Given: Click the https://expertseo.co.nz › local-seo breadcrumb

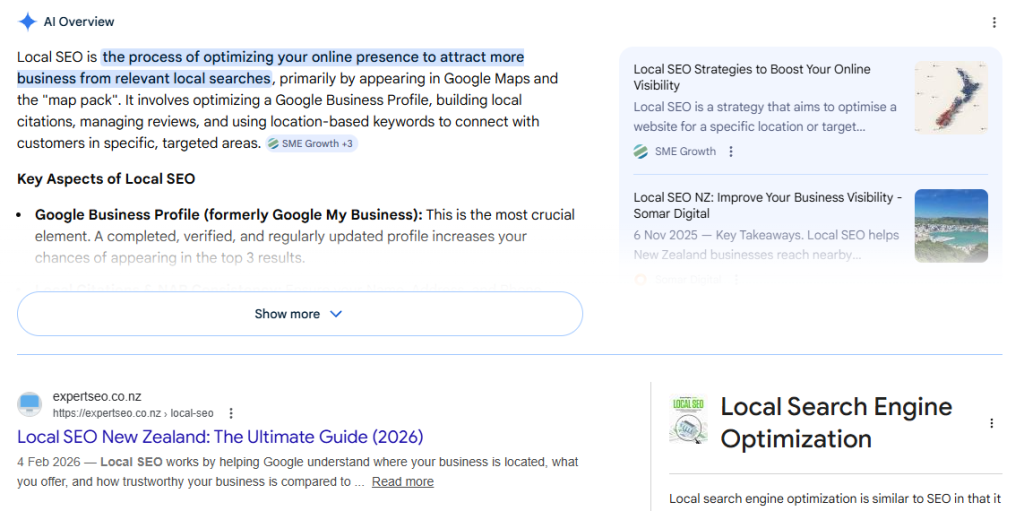Looking at the screenshot, I should tap(133, 413).
